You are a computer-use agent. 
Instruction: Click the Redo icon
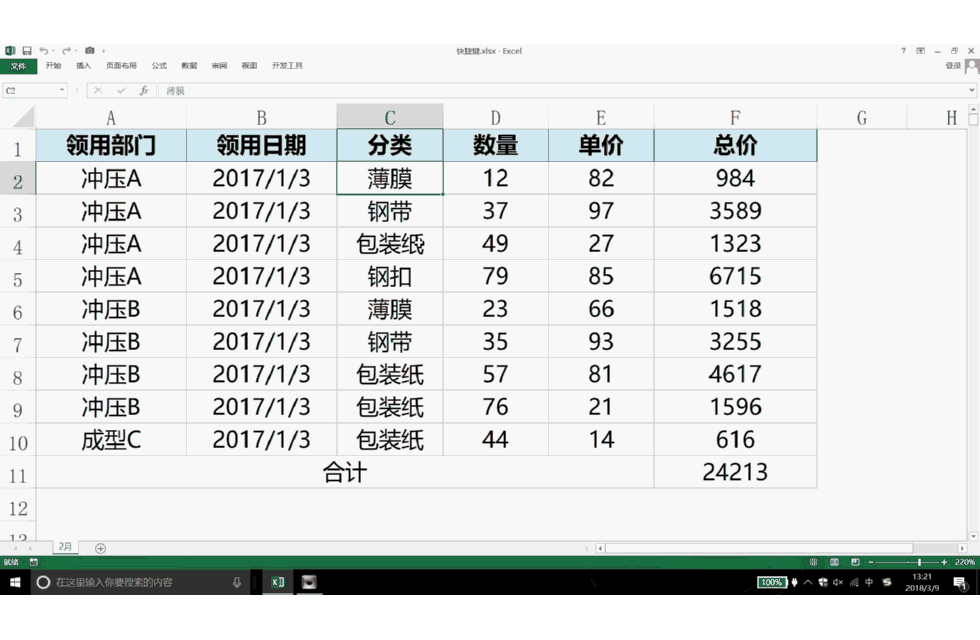pos(66,50)
